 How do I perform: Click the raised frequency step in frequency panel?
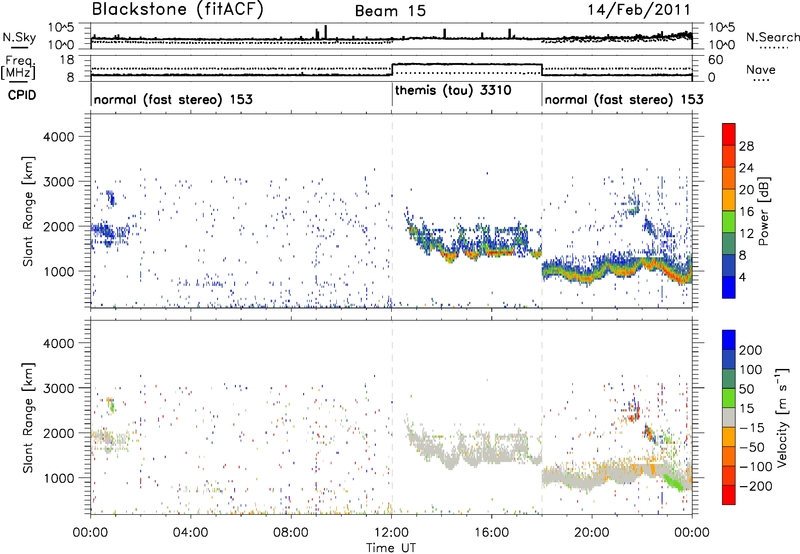[x=466, y=64]
